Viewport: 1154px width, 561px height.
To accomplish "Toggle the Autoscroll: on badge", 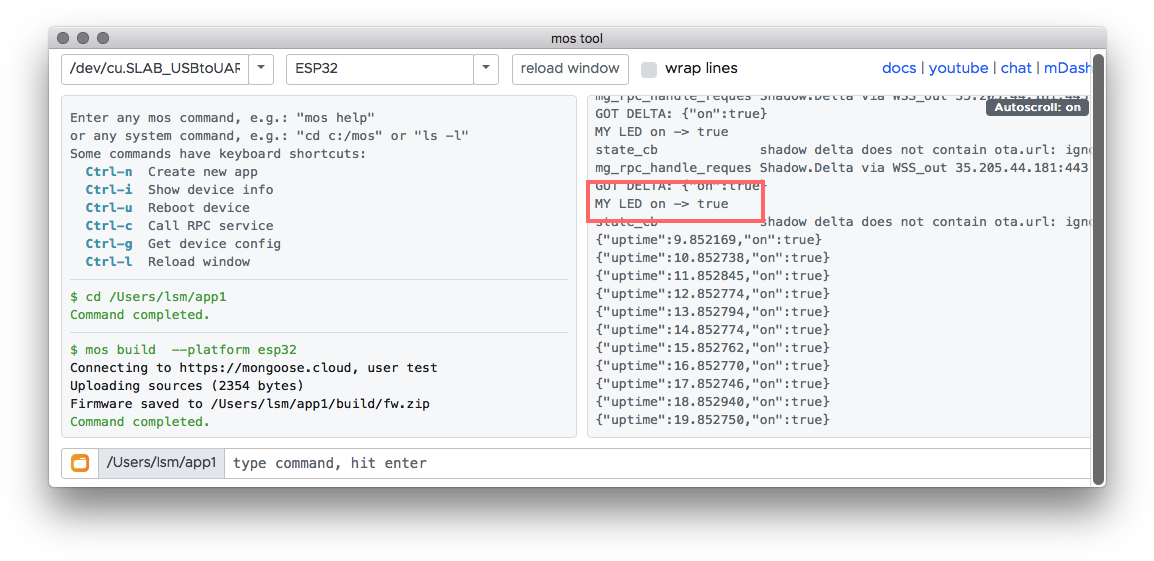I will pos(1037,108).
